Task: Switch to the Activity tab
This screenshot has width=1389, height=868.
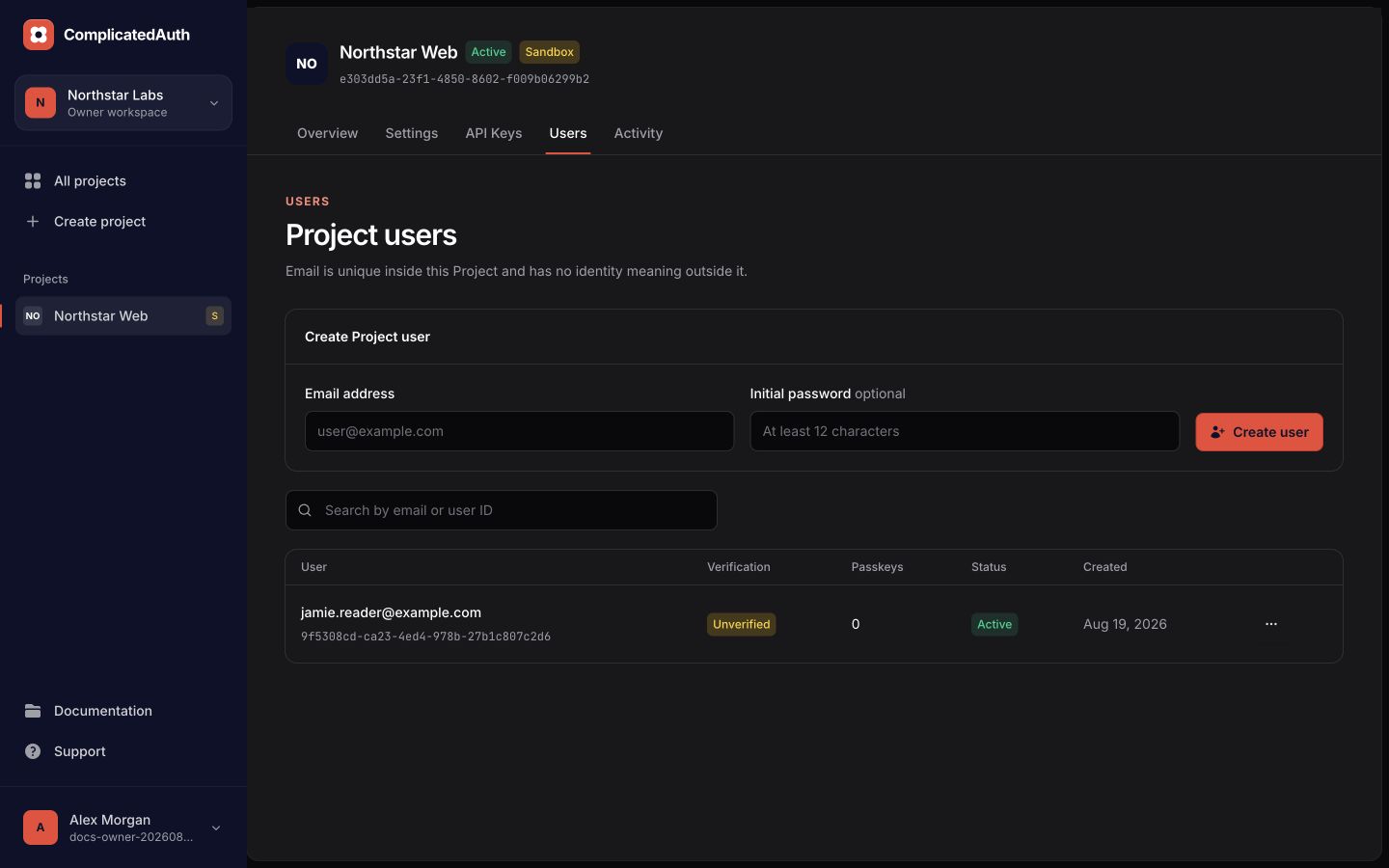Action: coord(639,133)
